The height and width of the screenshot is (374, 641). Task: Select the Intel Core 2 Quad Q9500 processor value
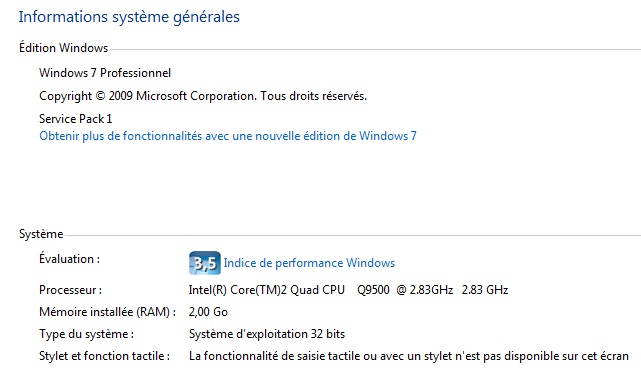pos(348,290)
